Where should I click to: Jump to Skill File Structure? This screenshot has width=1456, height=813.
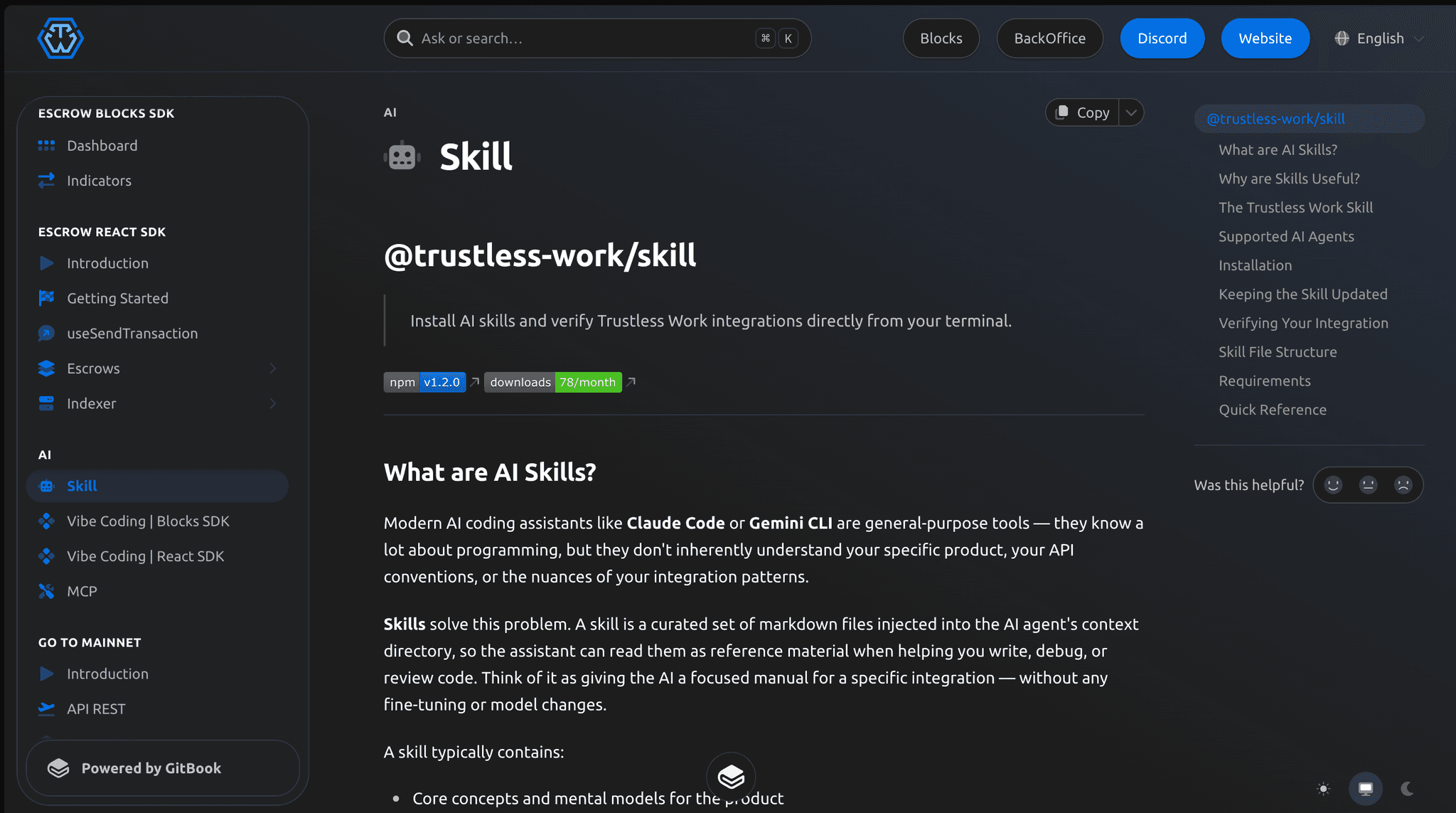(x=1278, y=352)
